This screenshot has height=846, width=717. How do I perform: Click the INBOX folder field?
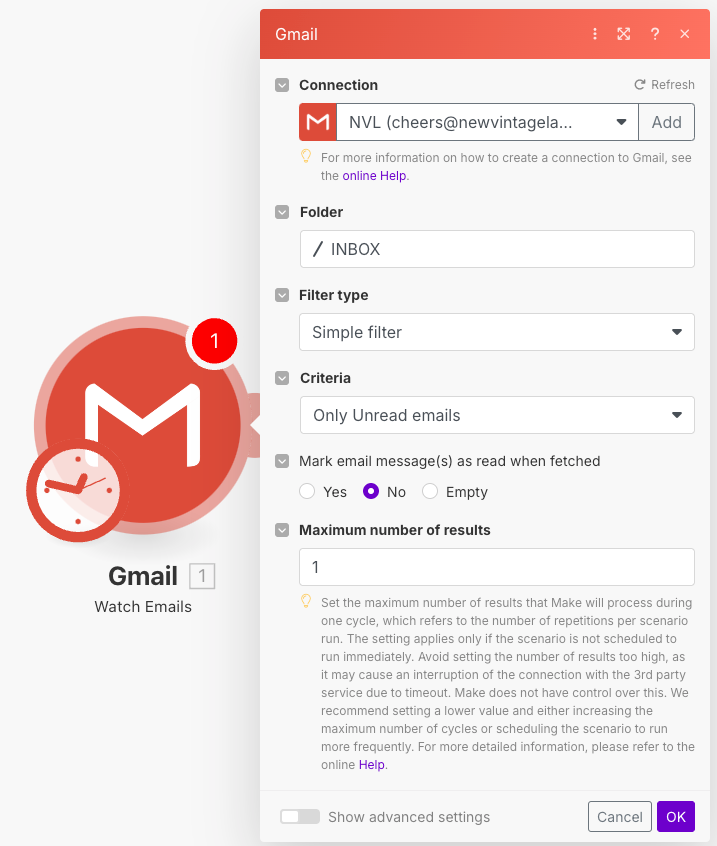point(497,249)
